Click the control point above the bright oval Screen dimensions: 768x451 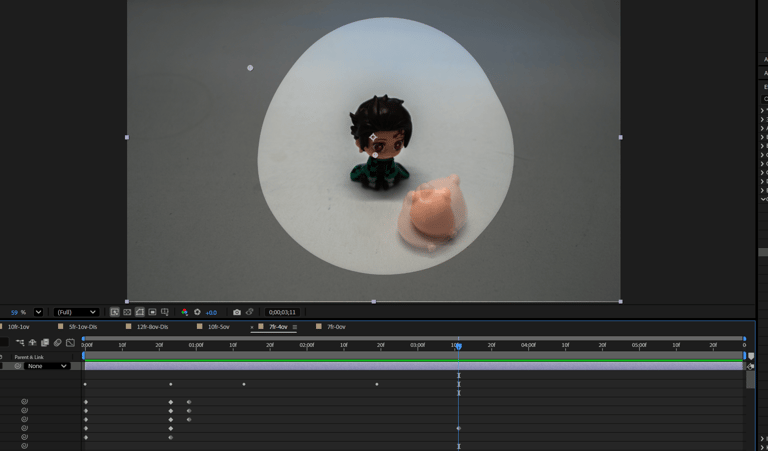pyautogui.click(x=250, y=68)
